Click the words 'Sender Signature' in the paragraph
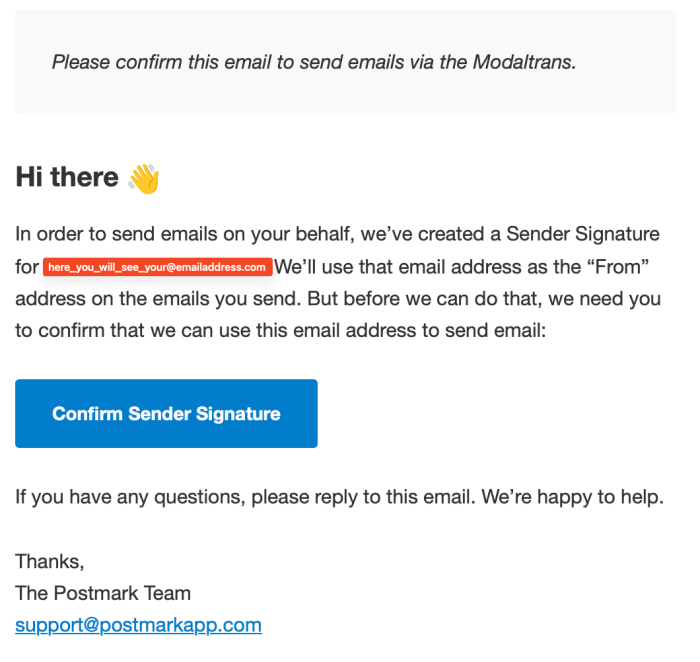700x662 pixels. 583,234
